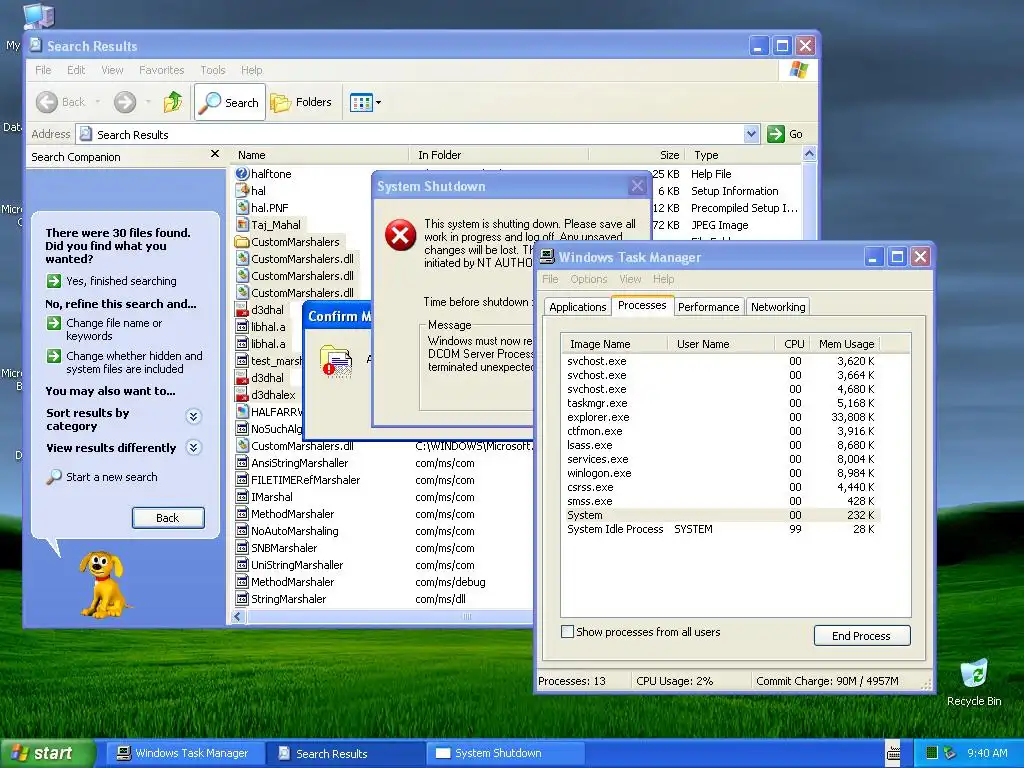The height and width of the screenshot is (768, 1024).
Task: Click the Rover search dog character
Action: coord(104,584)
